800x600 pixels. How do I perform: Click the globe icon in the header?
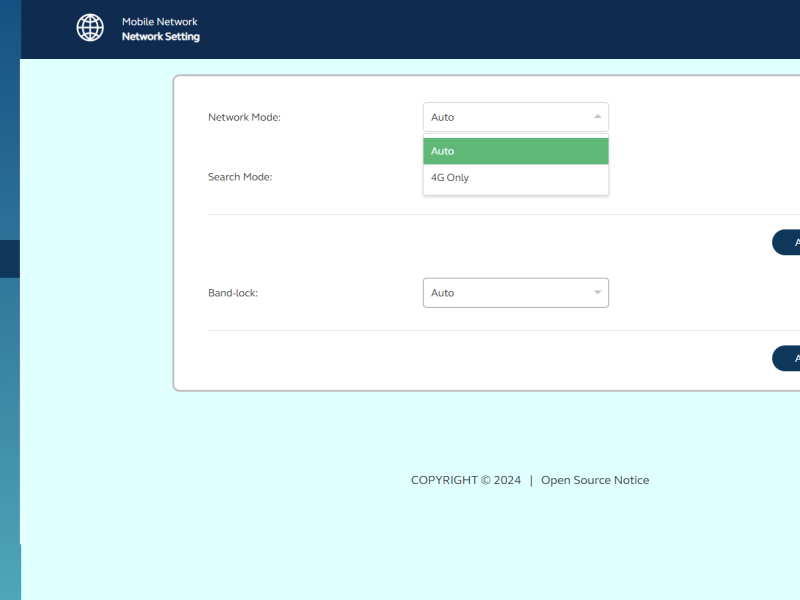click(90, 28)
